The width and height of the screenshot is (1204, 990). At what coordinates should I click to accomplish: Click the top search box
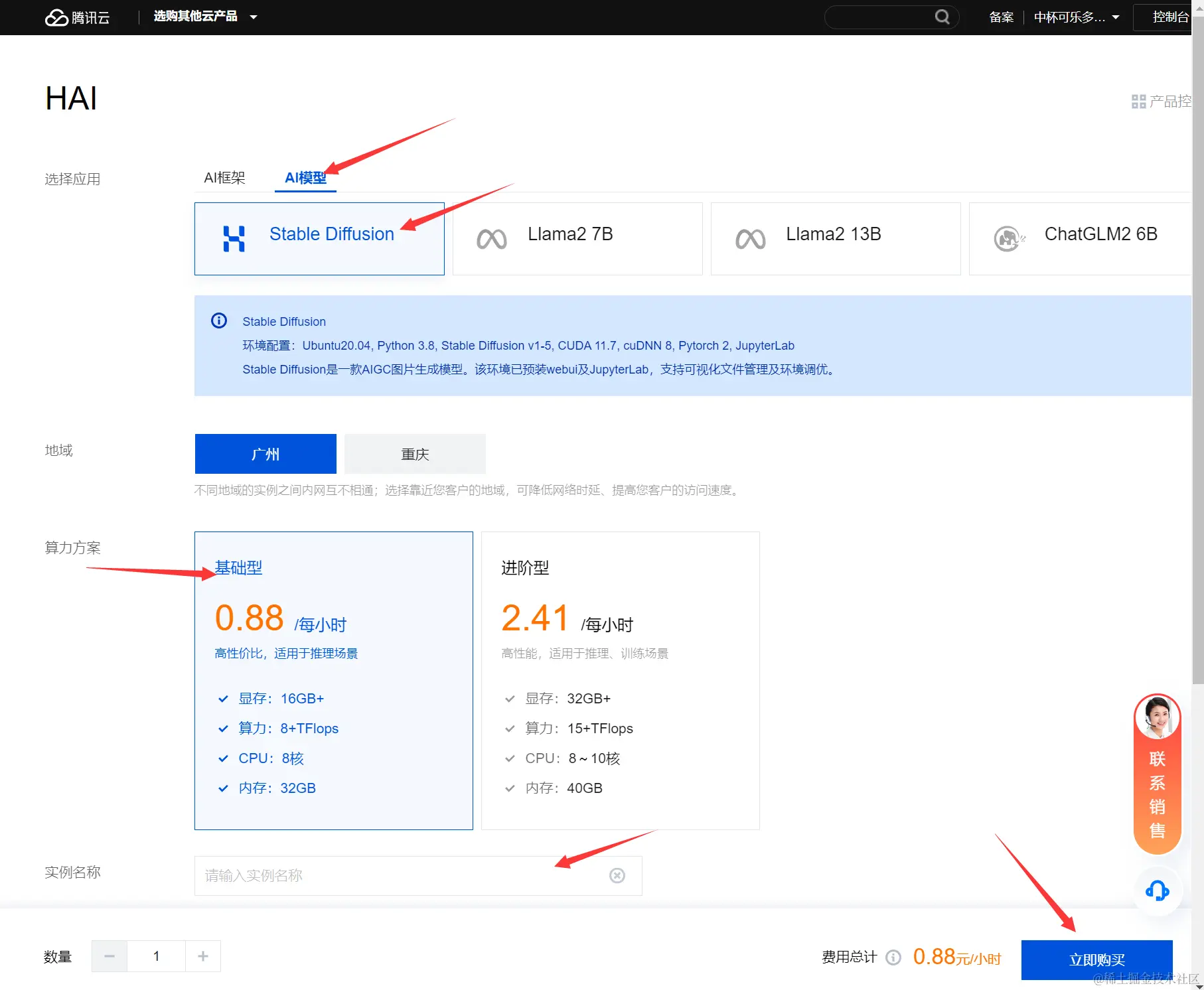[x=891, y=17]
